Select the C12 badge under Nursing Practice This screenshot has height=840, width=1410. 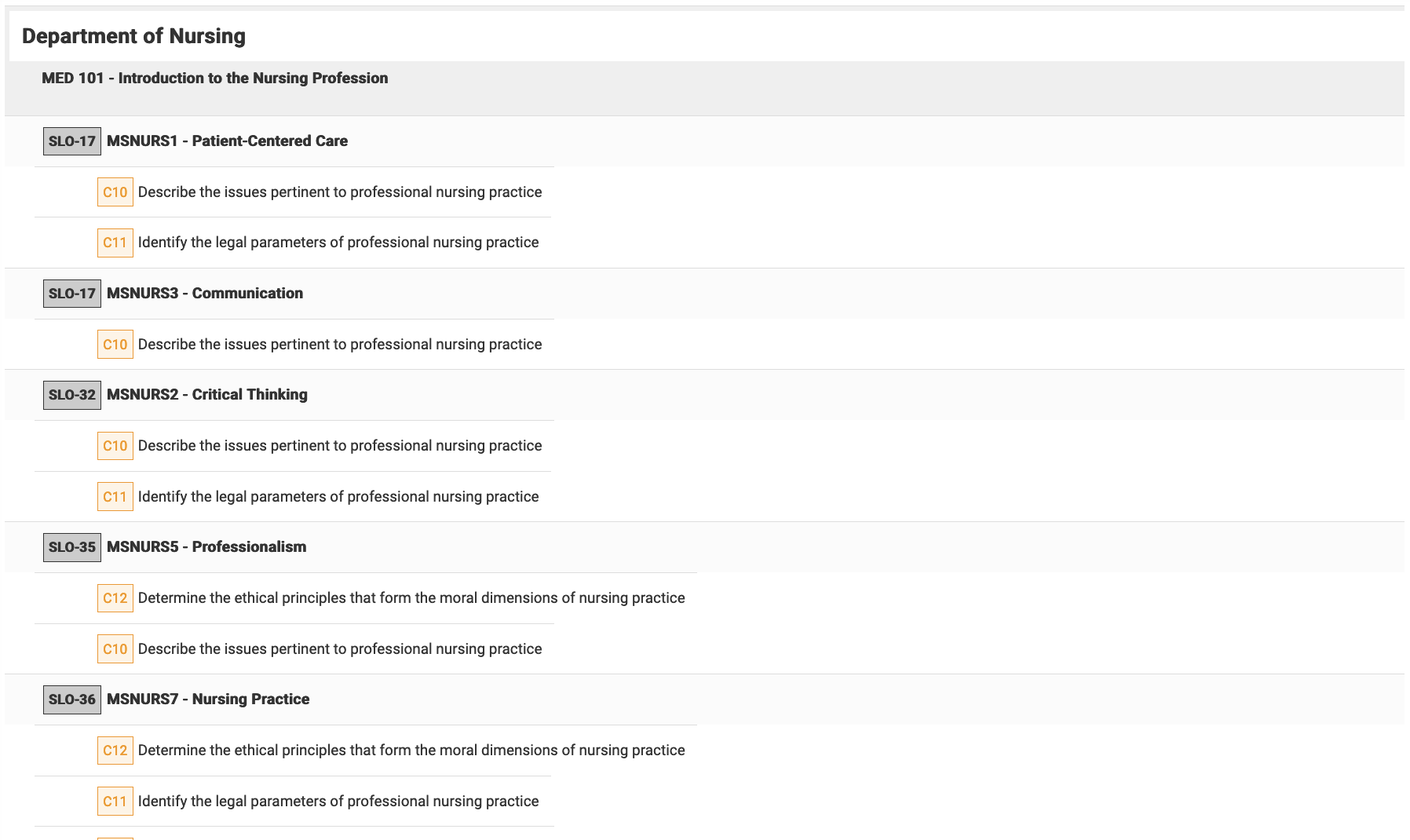(x=115, y=751)
